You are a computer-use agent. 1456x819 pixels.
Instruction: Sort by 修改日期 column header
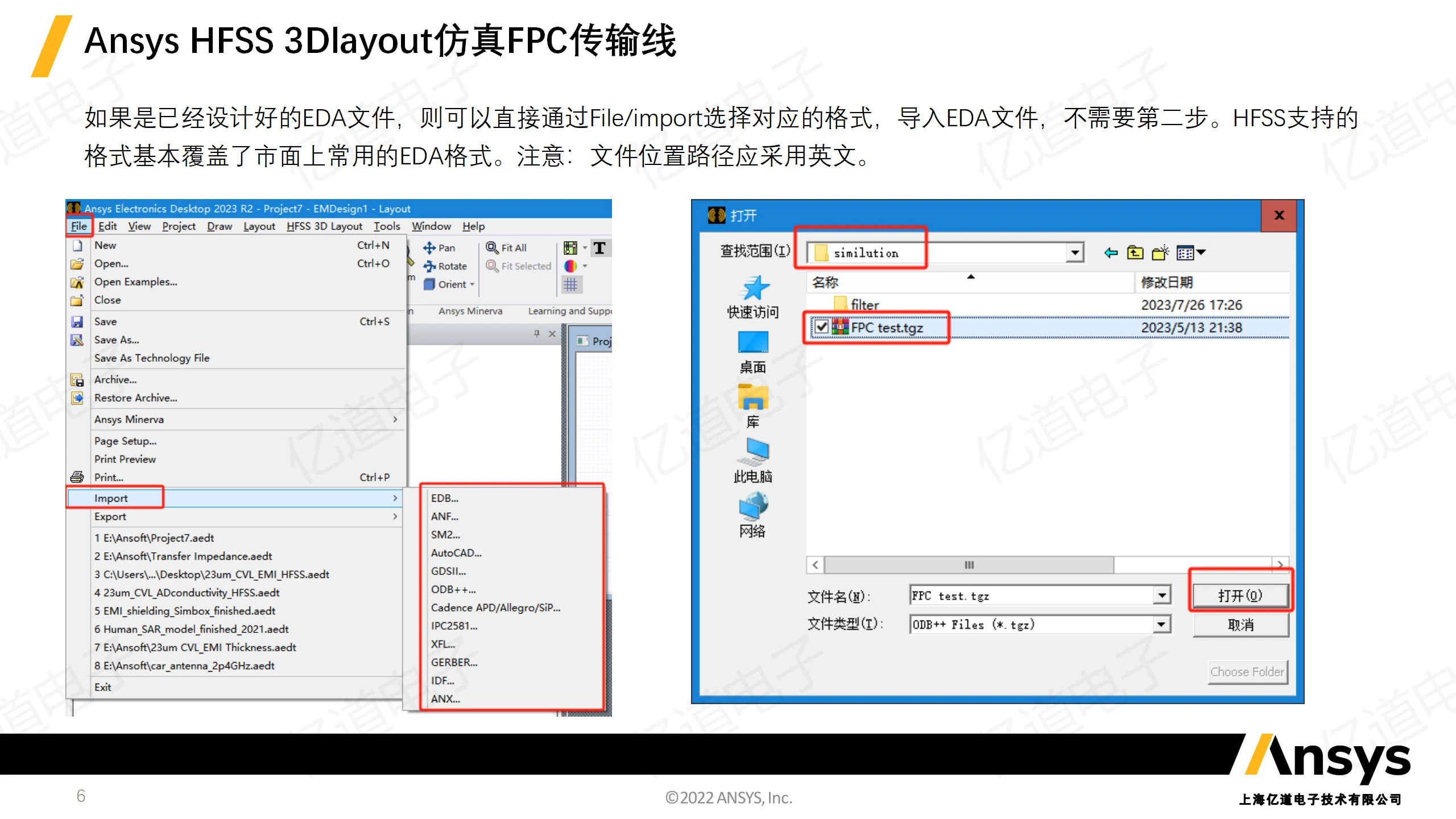coord(1167,282)
